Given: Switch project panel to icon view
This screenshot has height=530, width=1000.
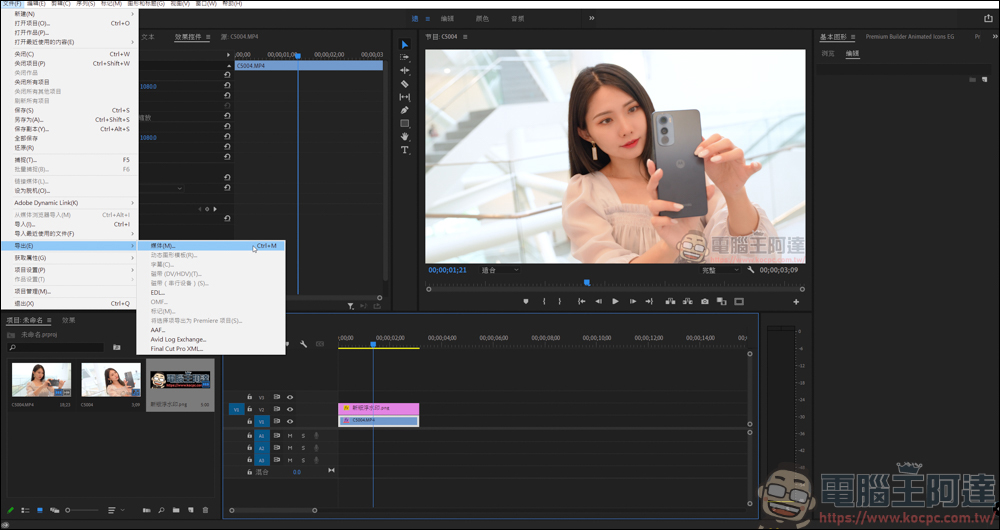Looking at the screenshot, I should pos(40,510).
